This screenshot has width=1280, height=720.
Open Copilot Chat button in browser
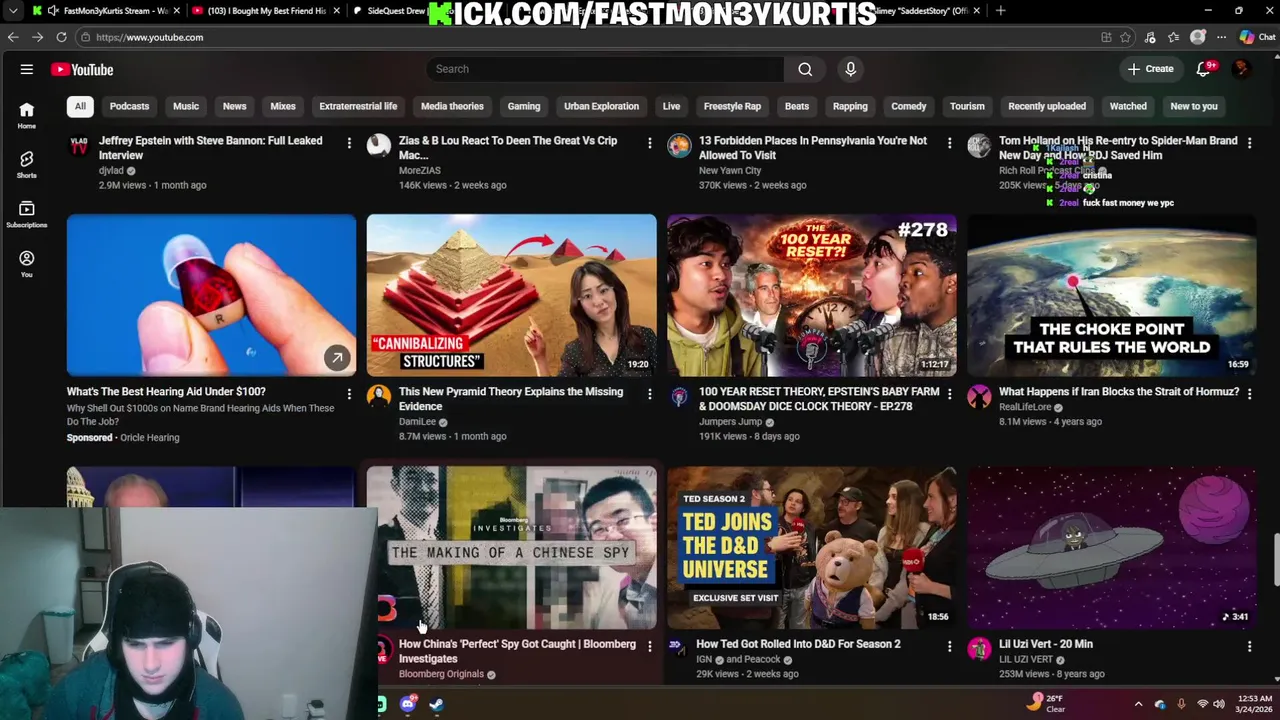pos(1257,37)
